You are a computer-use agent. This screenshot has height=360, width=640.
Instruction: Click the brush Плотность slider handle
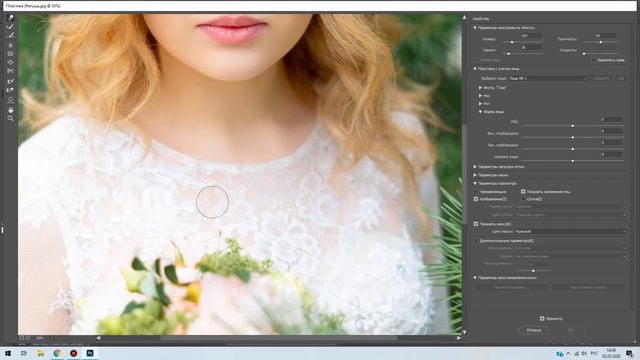point(601,42)
